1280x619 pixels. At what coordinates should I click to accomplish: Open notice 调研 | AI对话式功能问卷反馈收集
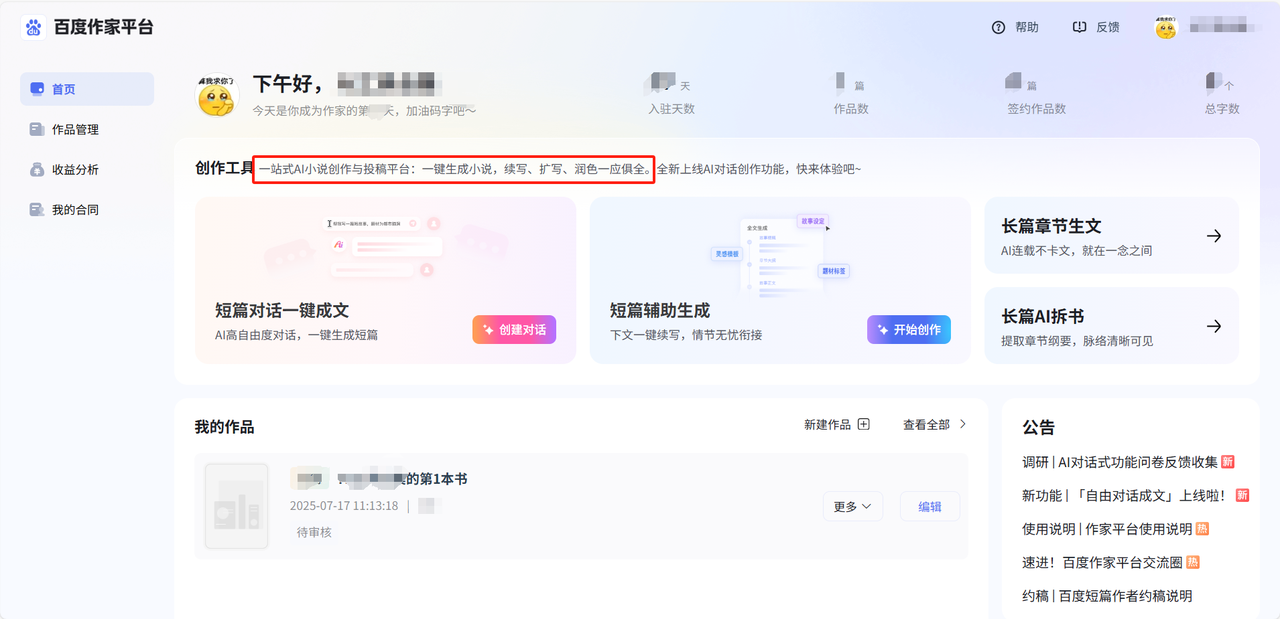(x=1120, y=462)
